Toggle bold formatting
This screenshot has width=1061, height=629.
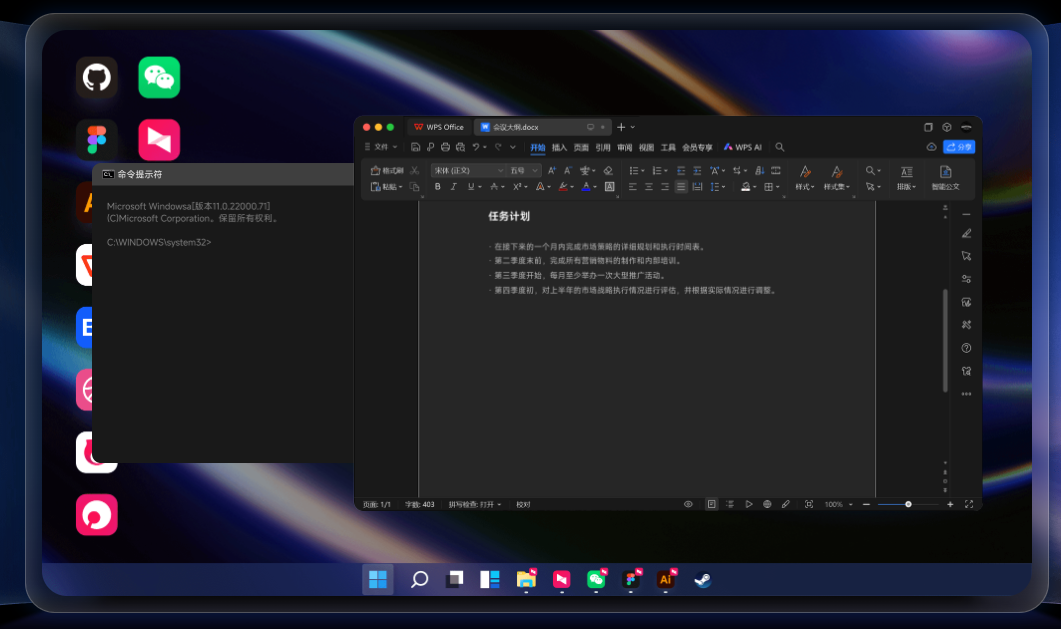(437, 187)
